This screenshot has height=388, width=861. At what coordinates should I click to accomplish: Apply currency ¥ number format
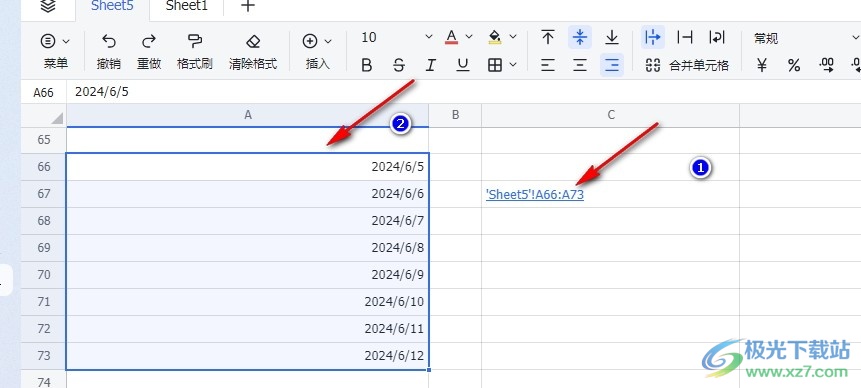[762, 66]
